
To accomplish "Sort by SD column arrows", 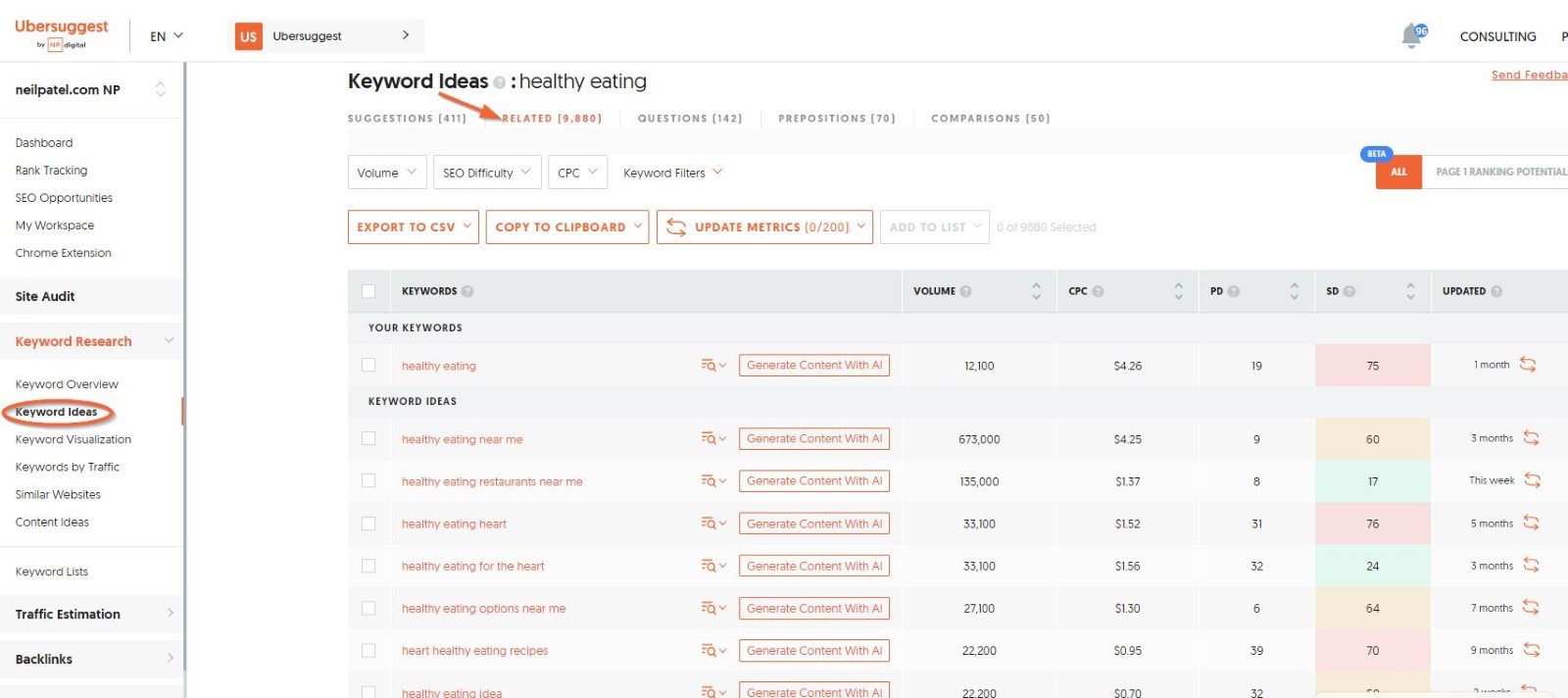I will point(1410,291).
